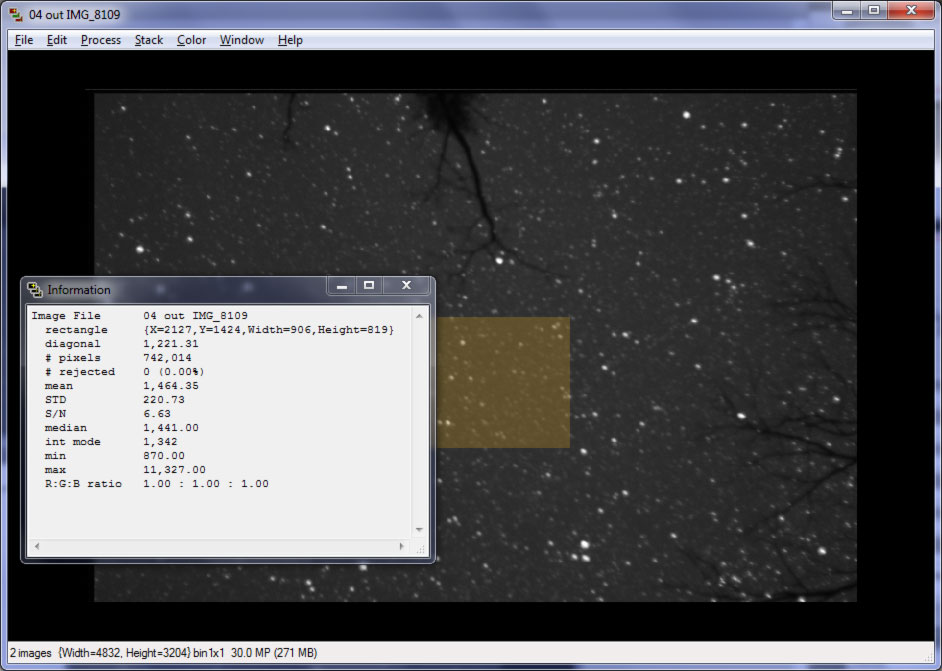
Task: Click the Information window's title bar icon
Action: click(36, 289)
